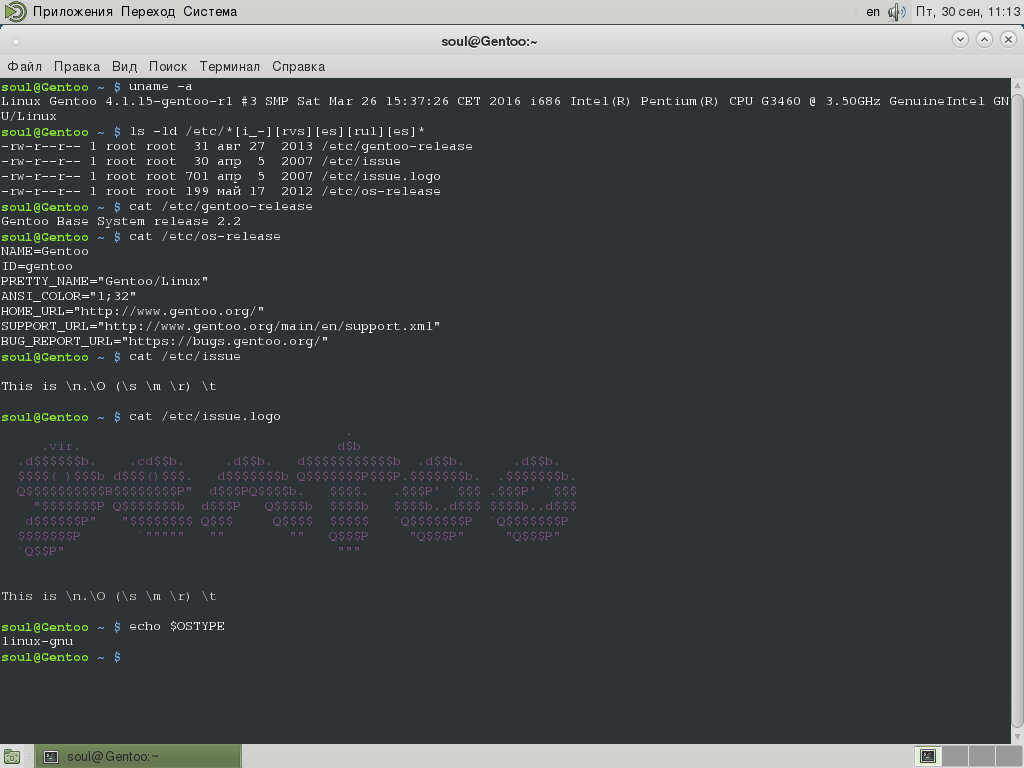This screenshot has width=1024, height=768.
Task: Click the soul@Gentoo:~ taskbar button
Action: [x=138, y=756]
